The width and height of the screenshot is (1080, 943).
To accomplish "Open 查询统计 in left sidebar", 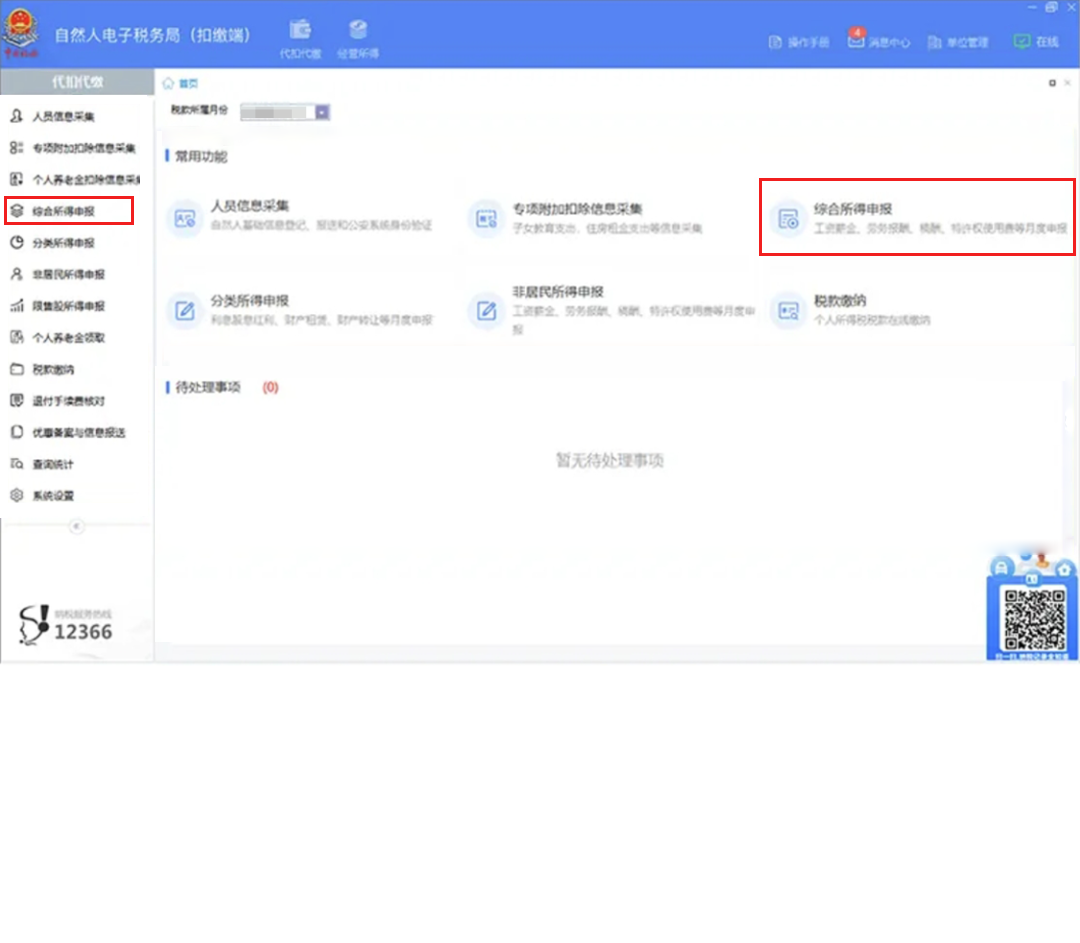I will click(x=53, y=464).
